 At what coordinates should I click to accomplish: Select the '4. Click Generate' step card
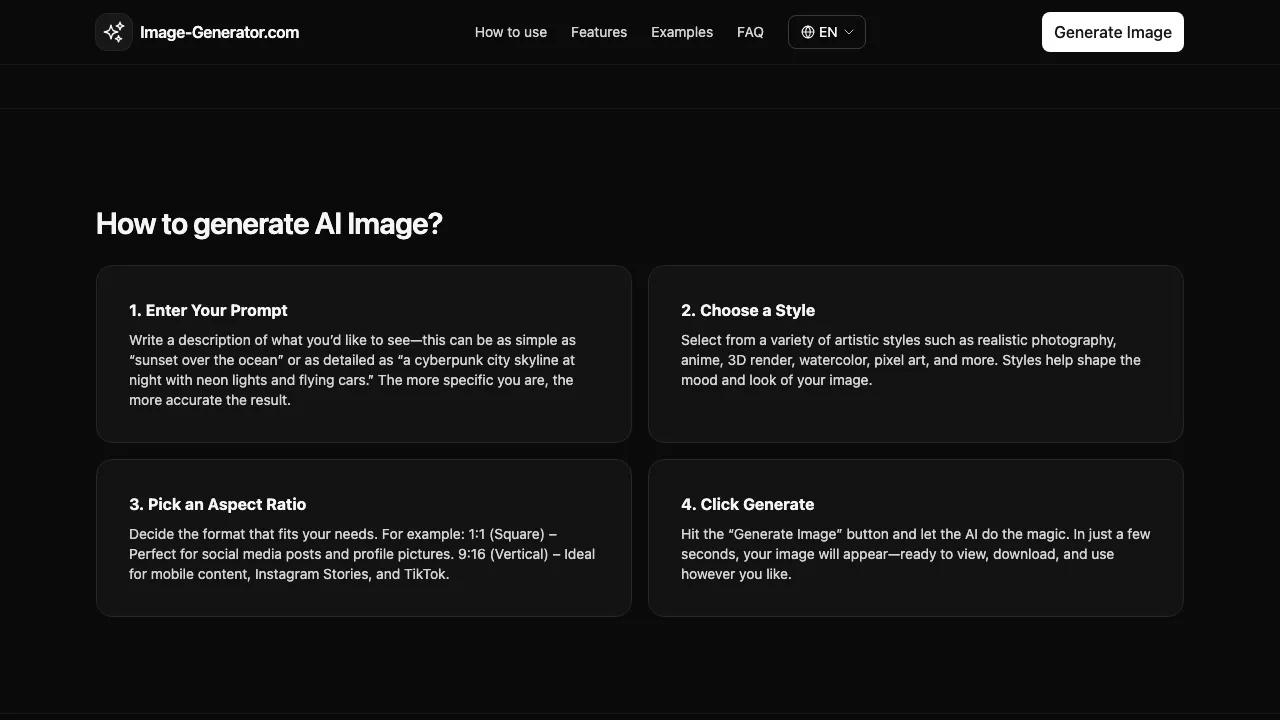(x=915, y=537)
